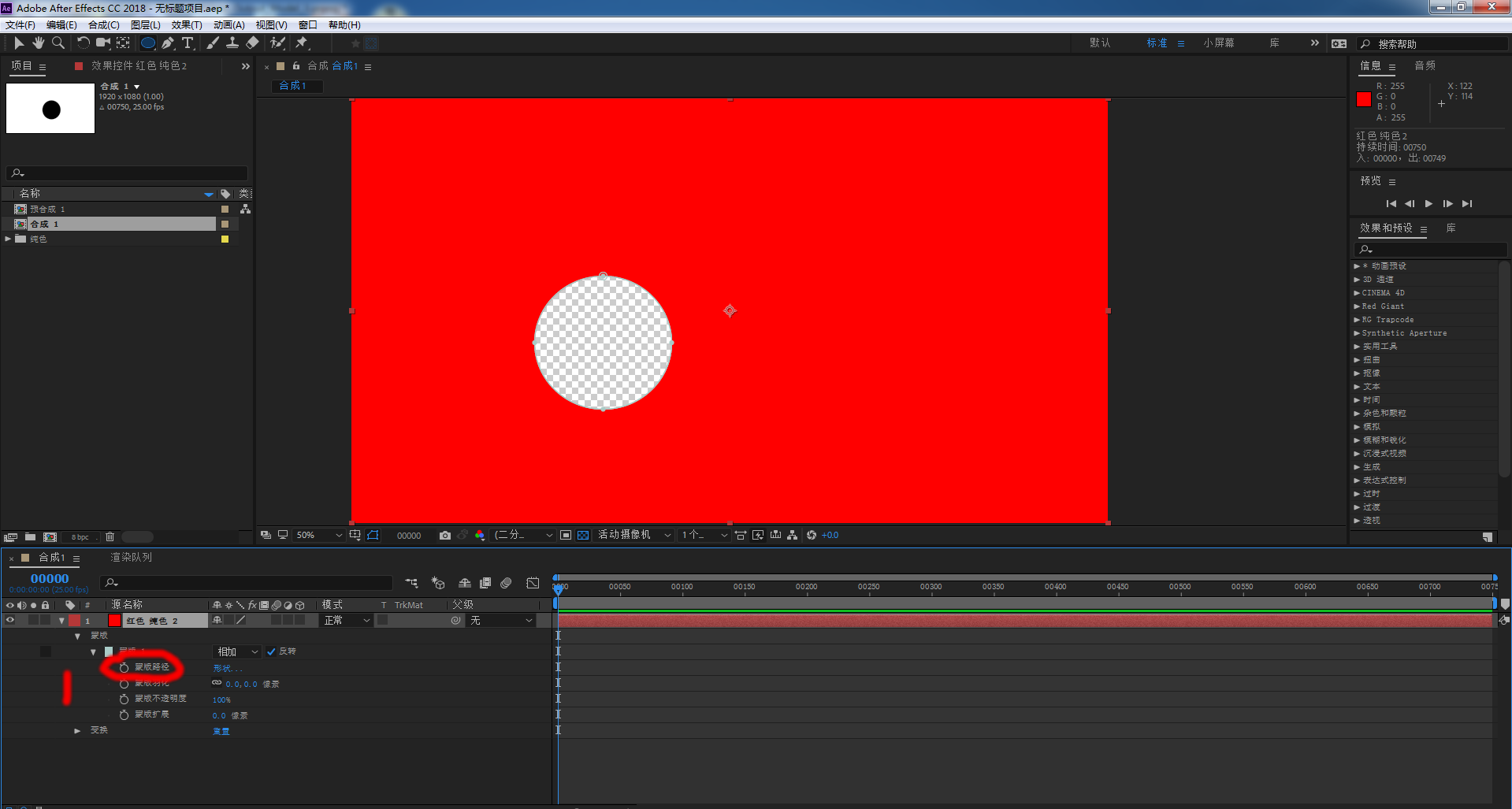The width and height of the screenshot is (1512, 809).
Task: Select the Selection arrow tool
Action: [x=19, y=43]
